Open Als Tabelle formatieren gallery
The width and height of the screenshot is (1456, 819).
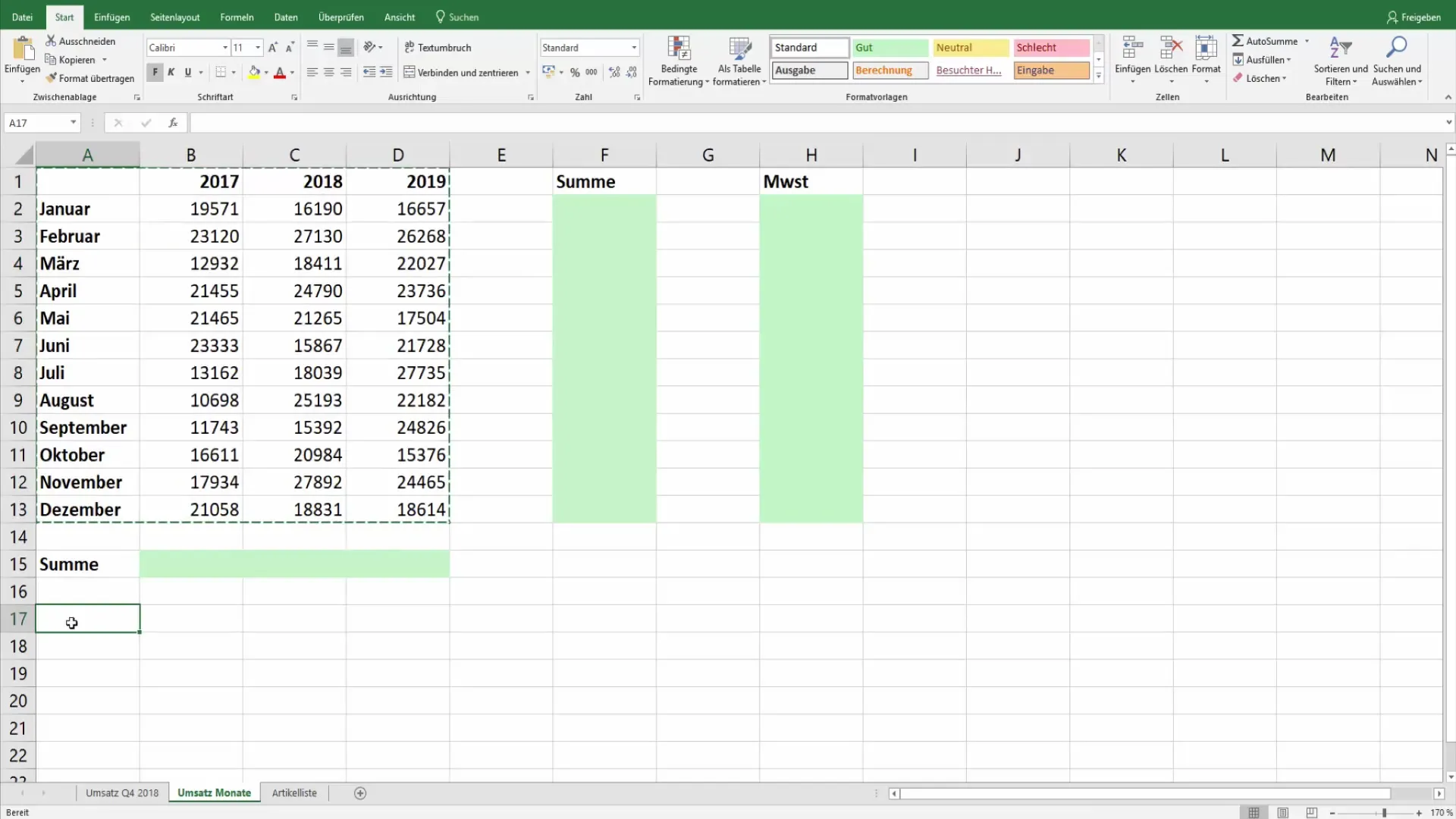pos(739,61)
